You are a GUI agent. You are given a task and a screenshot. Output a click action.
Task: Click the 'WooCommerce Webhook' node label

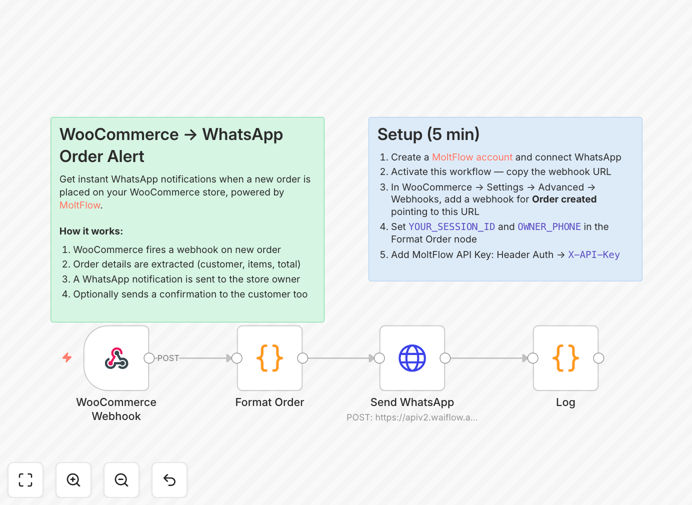pyautogui.click(x=116, y=409)
